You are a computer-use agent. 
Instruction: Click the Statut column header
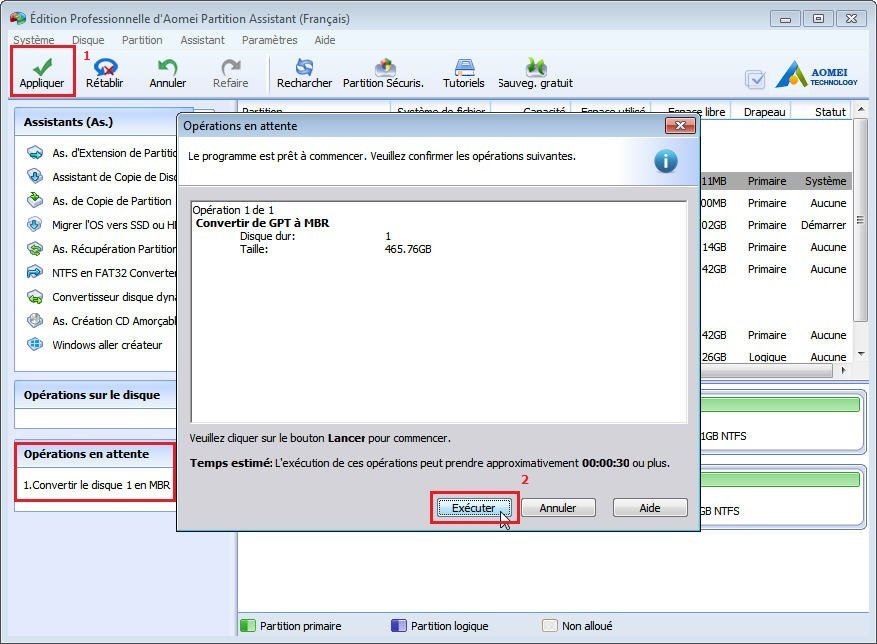point(830,112)
